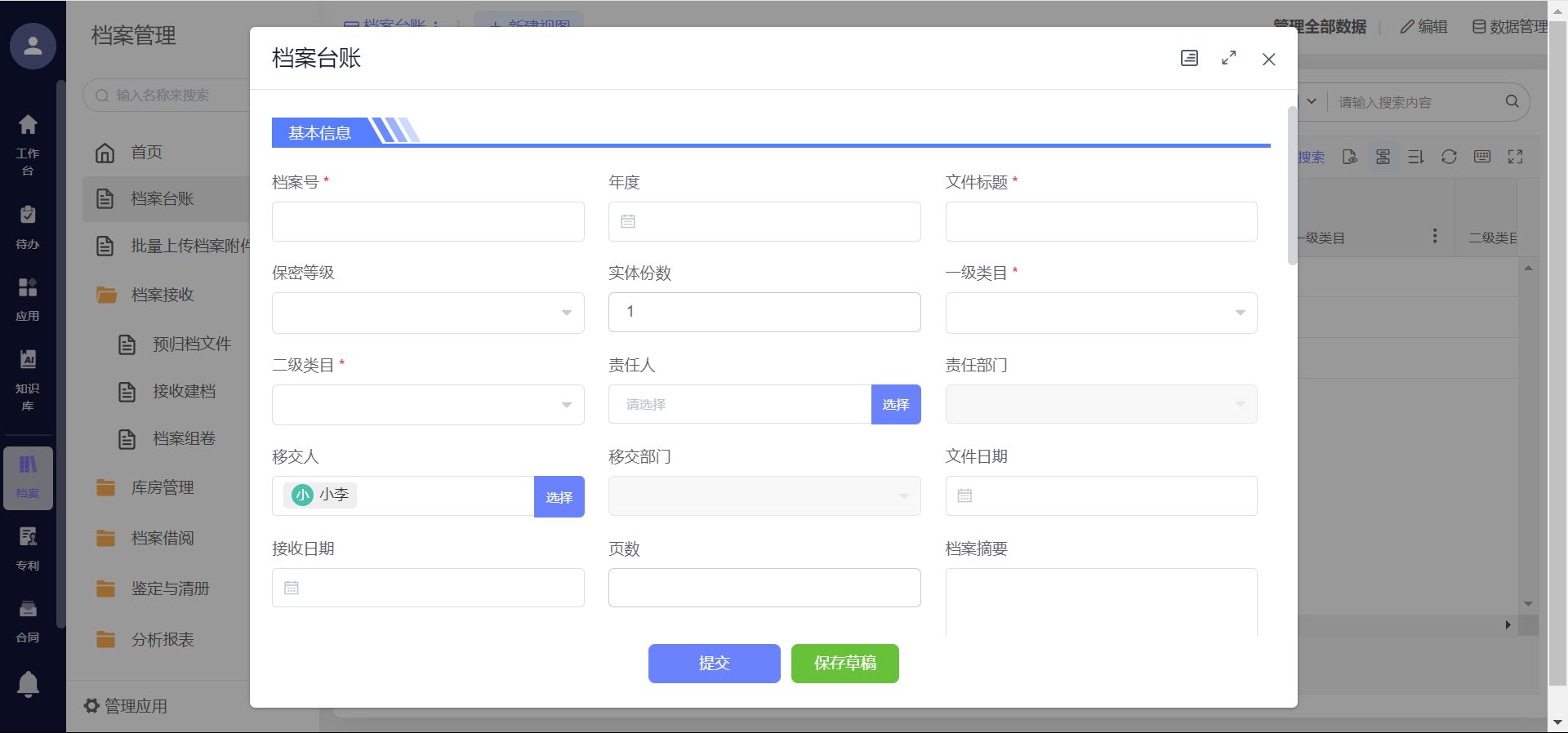Viewport: 1568px width, 733px height.
Task: Open the 年度 calendar picker
Action: coord(764,222)
